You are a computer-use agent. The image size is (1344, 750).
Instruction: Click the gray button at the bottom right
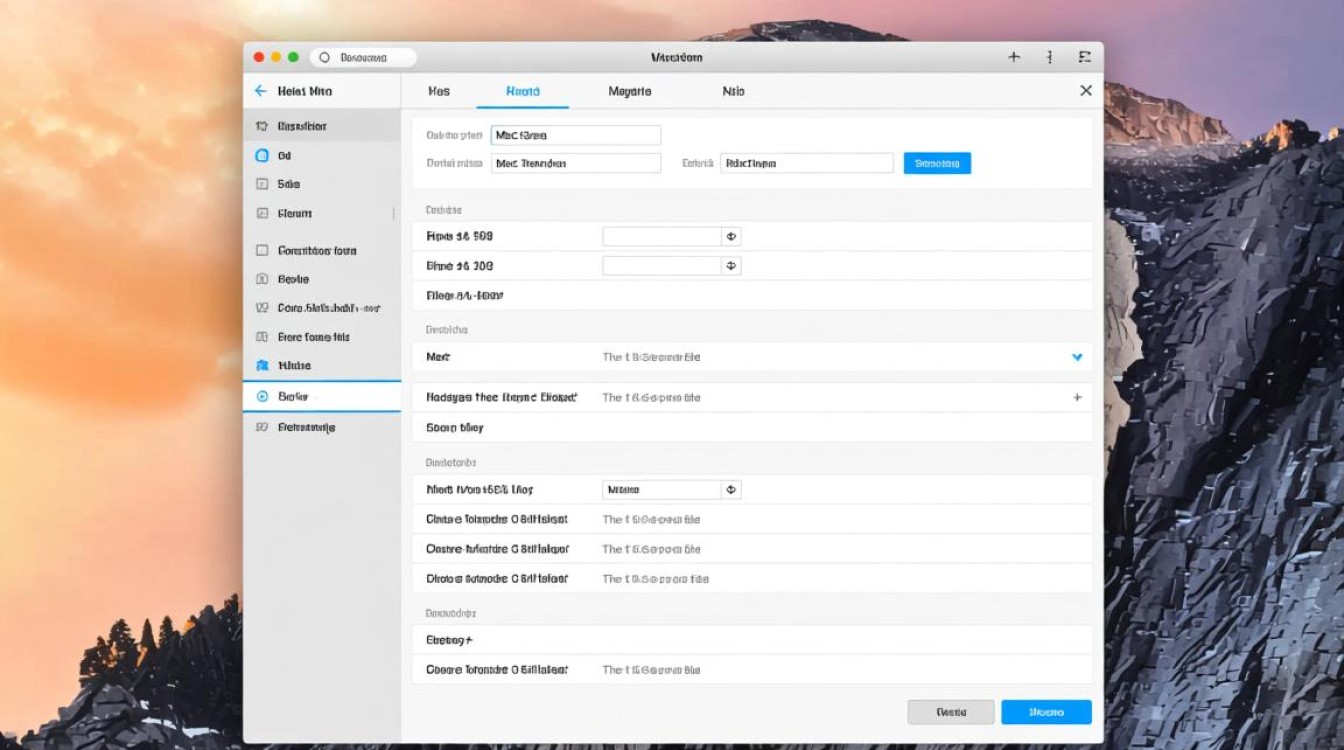(x=951, y=712)
